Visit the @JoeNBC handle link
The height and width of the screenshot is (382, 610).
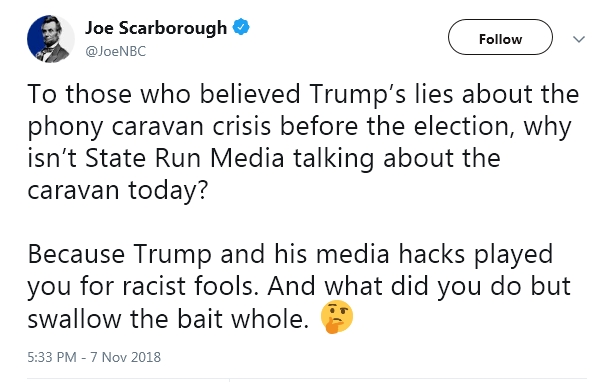[116, 51]
